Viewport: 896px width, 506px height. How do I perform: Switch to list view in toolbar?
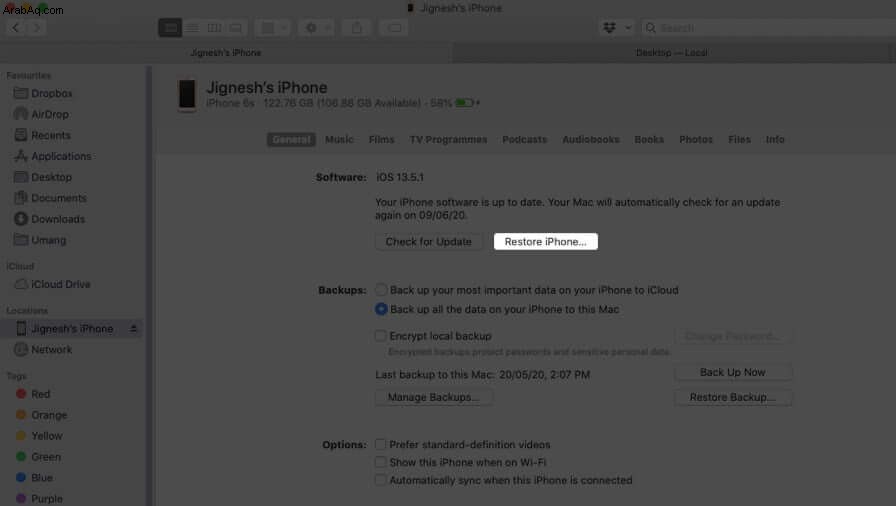(x=193, y=27)
